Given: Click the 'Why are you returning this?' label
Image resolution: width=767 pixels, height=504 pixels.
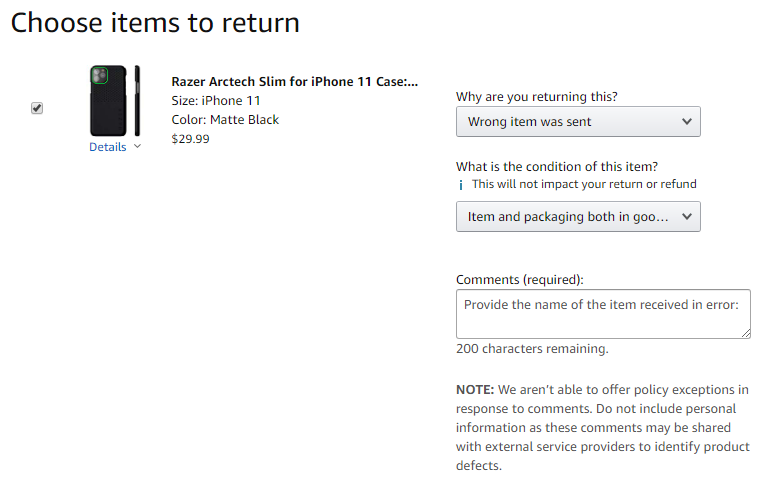Looking at the screenshot, I should [537, 97].
